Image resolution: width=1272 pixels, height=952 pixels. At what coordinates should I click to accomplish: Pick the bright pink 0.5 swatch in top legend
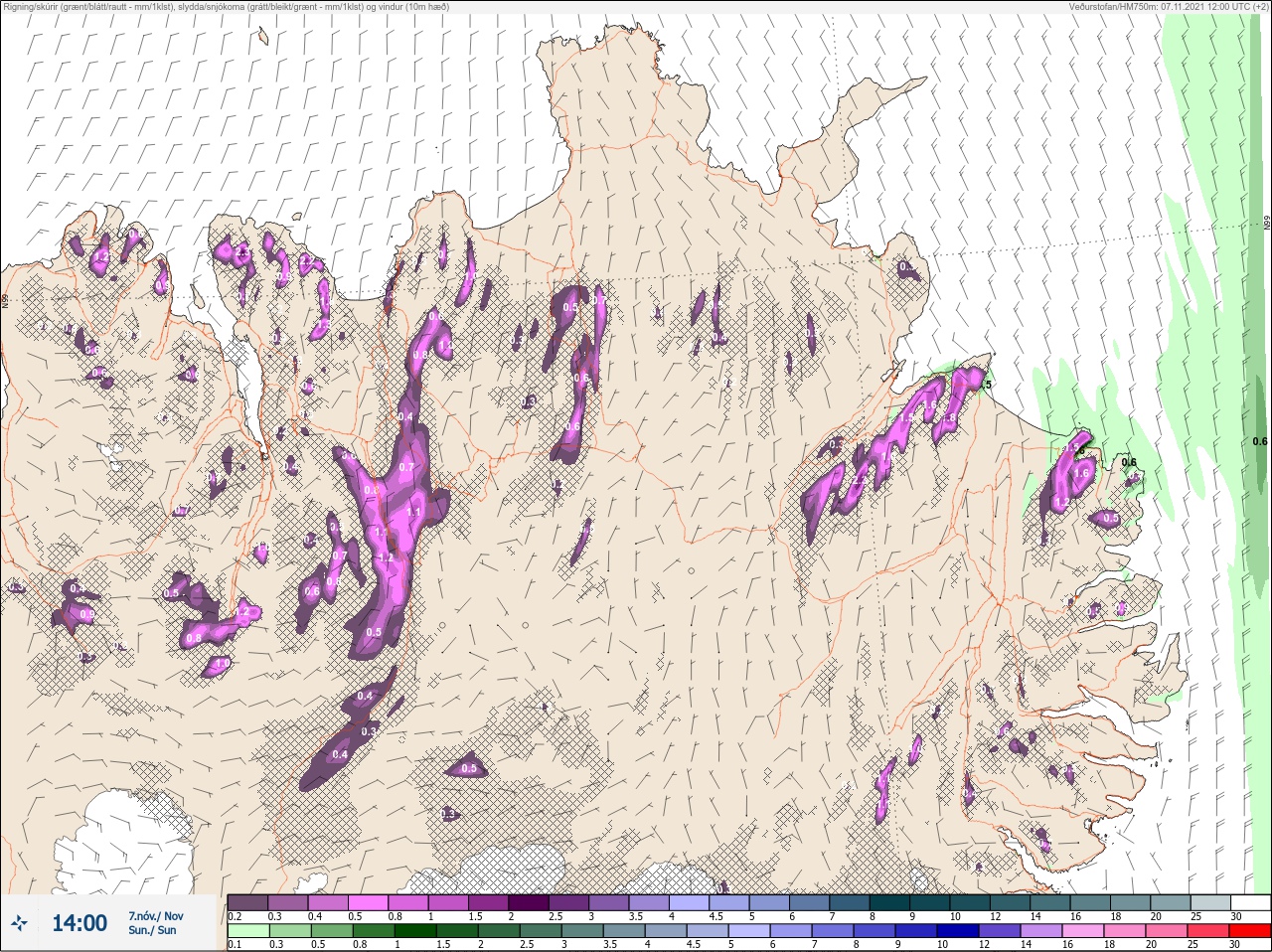pos(368,902)
